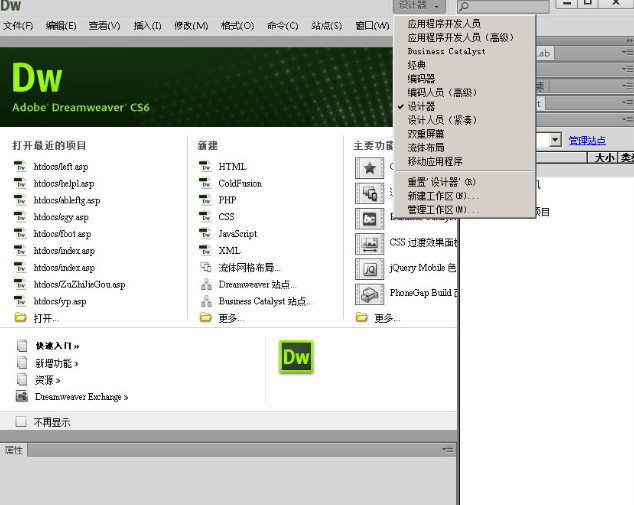Open the 站点(S) menu

326,26
